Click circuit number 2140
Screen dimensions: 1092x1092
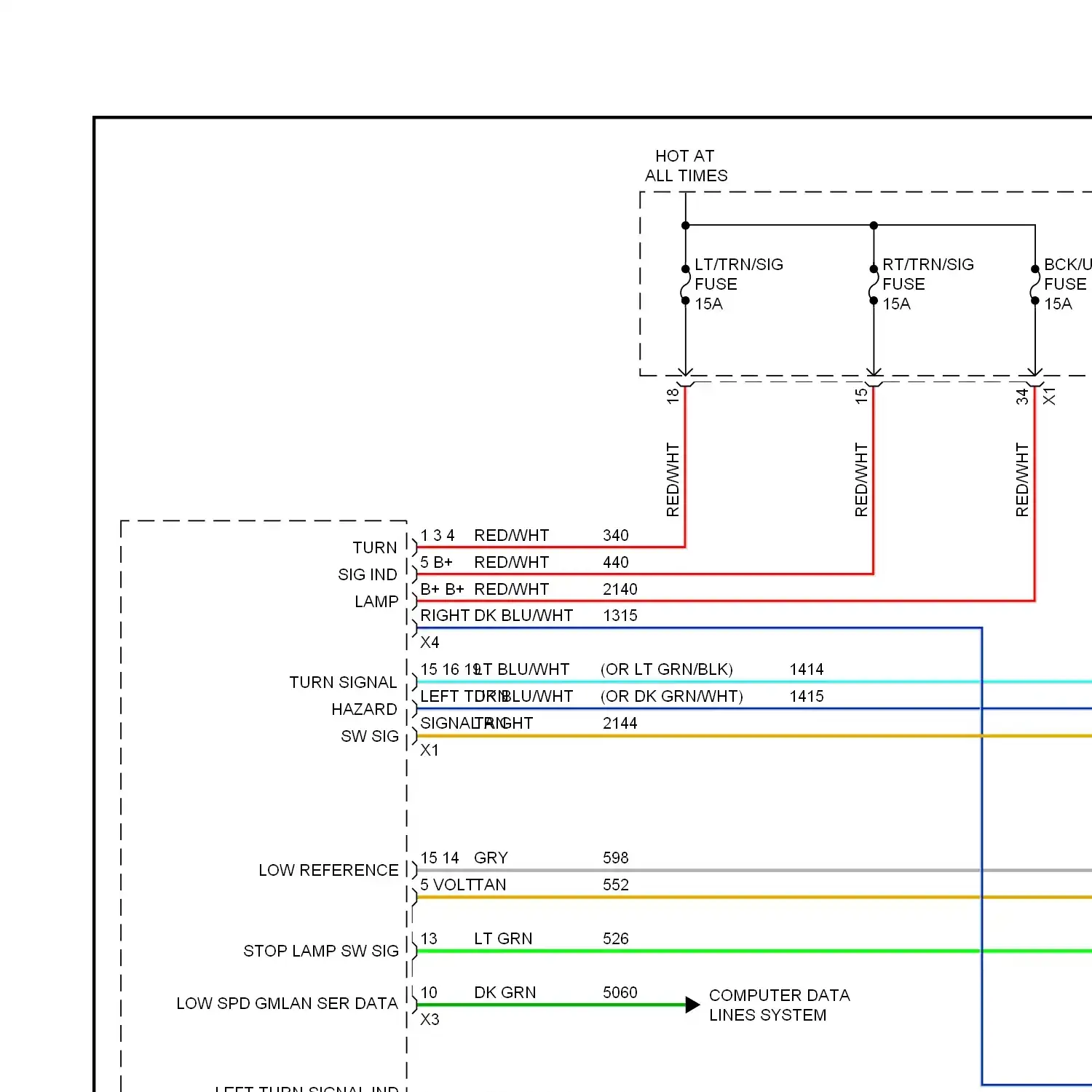[620, 589]
